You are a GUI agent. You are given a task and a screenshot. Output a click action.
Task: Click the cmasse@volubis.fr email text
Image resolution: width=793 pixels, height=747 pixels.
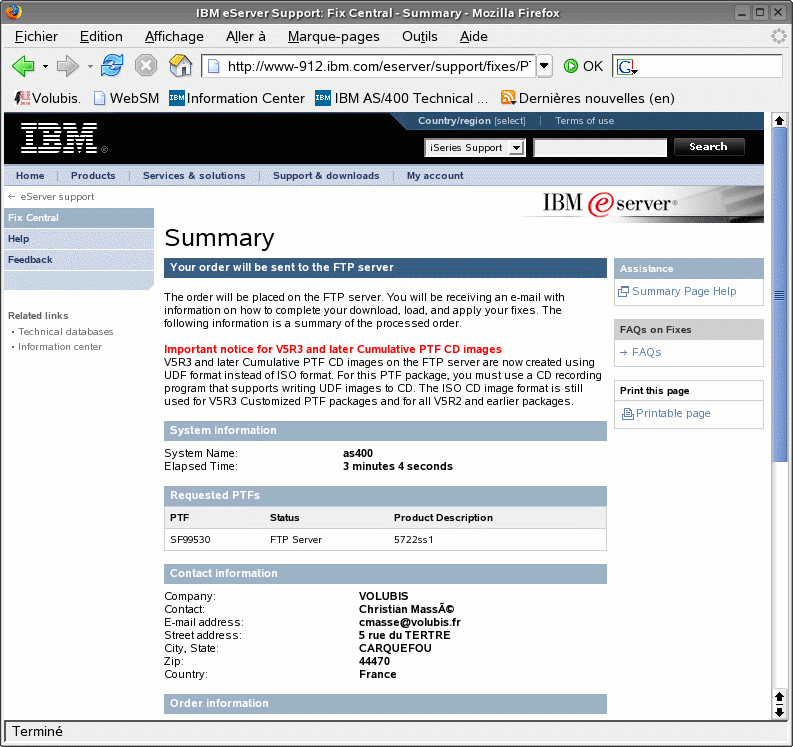click(x=410, y=622)
